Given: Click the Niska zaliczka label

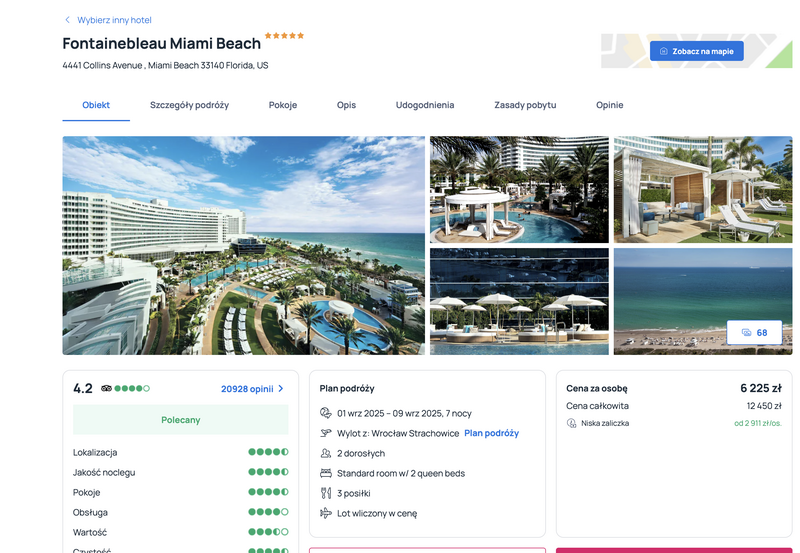Looking at the screenshot, I should (605, 423).
